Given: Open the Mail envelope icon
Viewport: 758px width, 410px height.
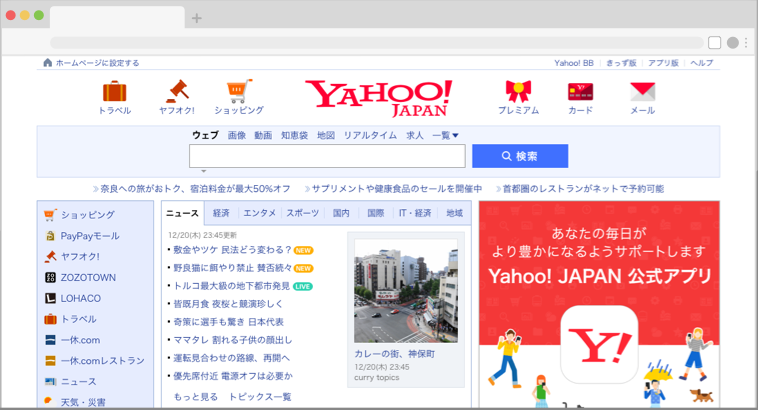Looking at the screenshot, I should click(642, 91).
